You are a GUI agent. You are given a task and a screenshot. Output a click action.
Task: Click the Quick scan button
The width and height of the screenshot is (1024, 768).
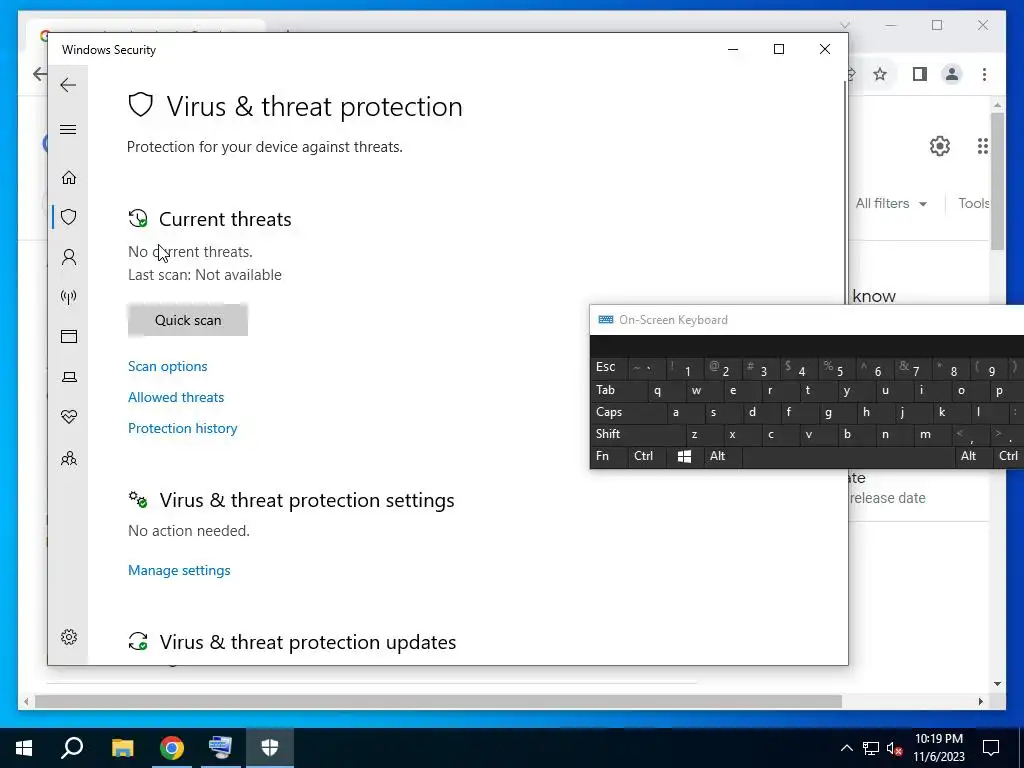click(x=188, y=320)
